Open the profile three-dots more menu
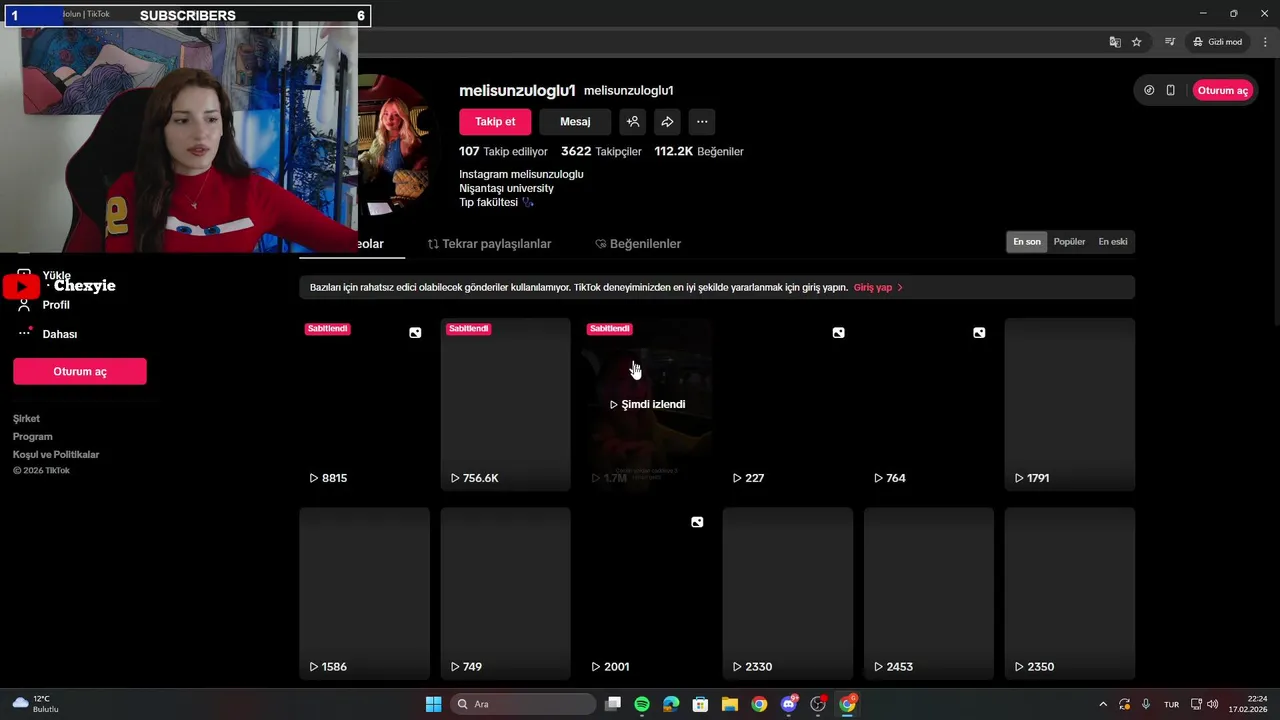The image size is (1280, 720). (702, 122)
